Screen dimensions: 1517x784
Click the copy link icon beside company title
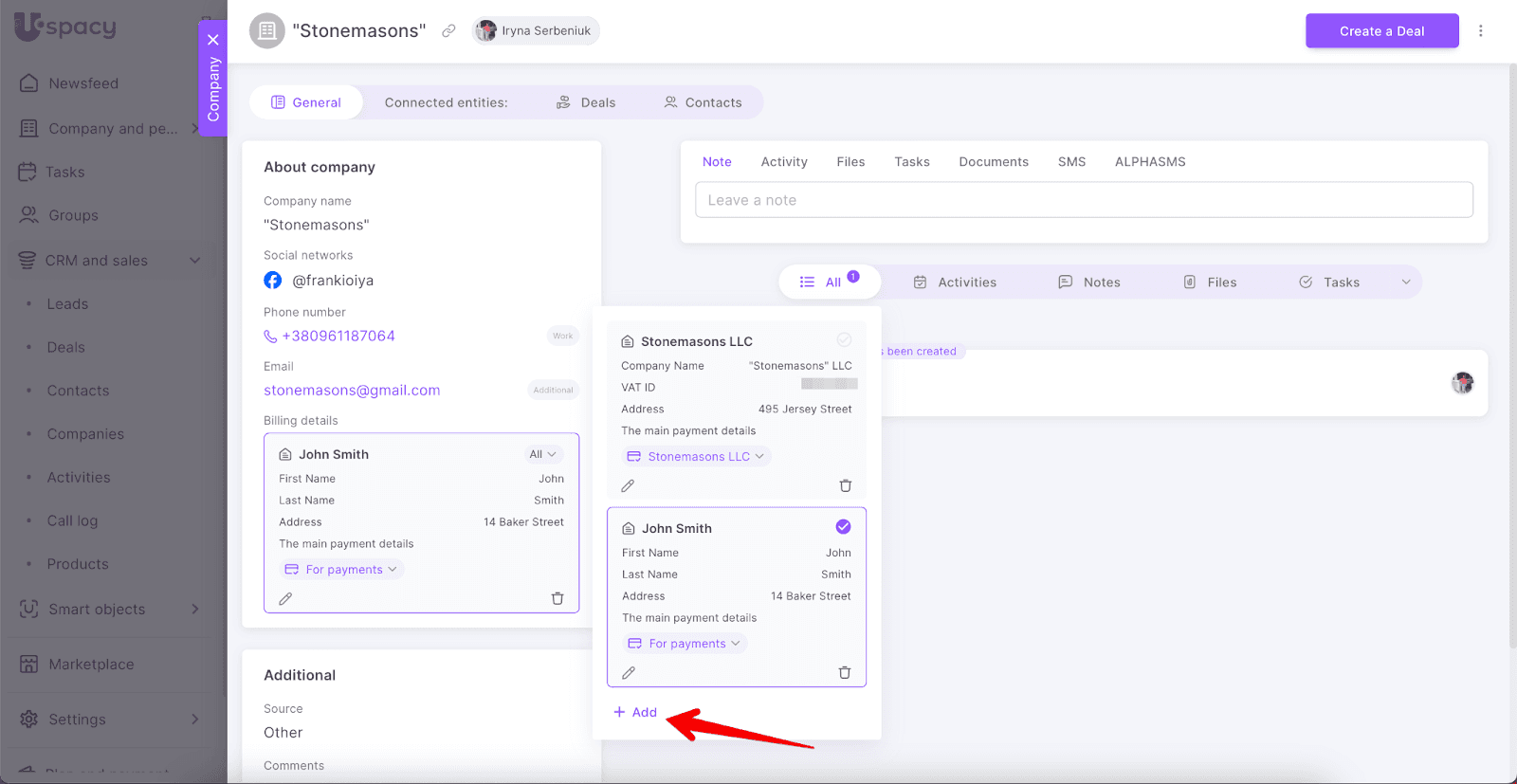pos(448,31)
